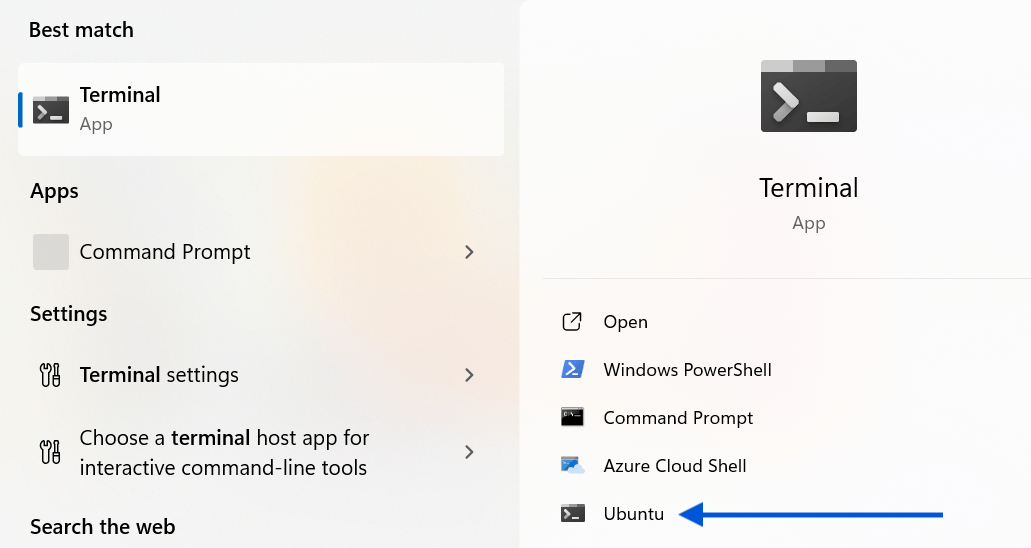The width and height of the screenshot is (1031, 548).
Task: Click the Terminal icon in Best match
Action: pyautogui.click(x=51, y=110)
